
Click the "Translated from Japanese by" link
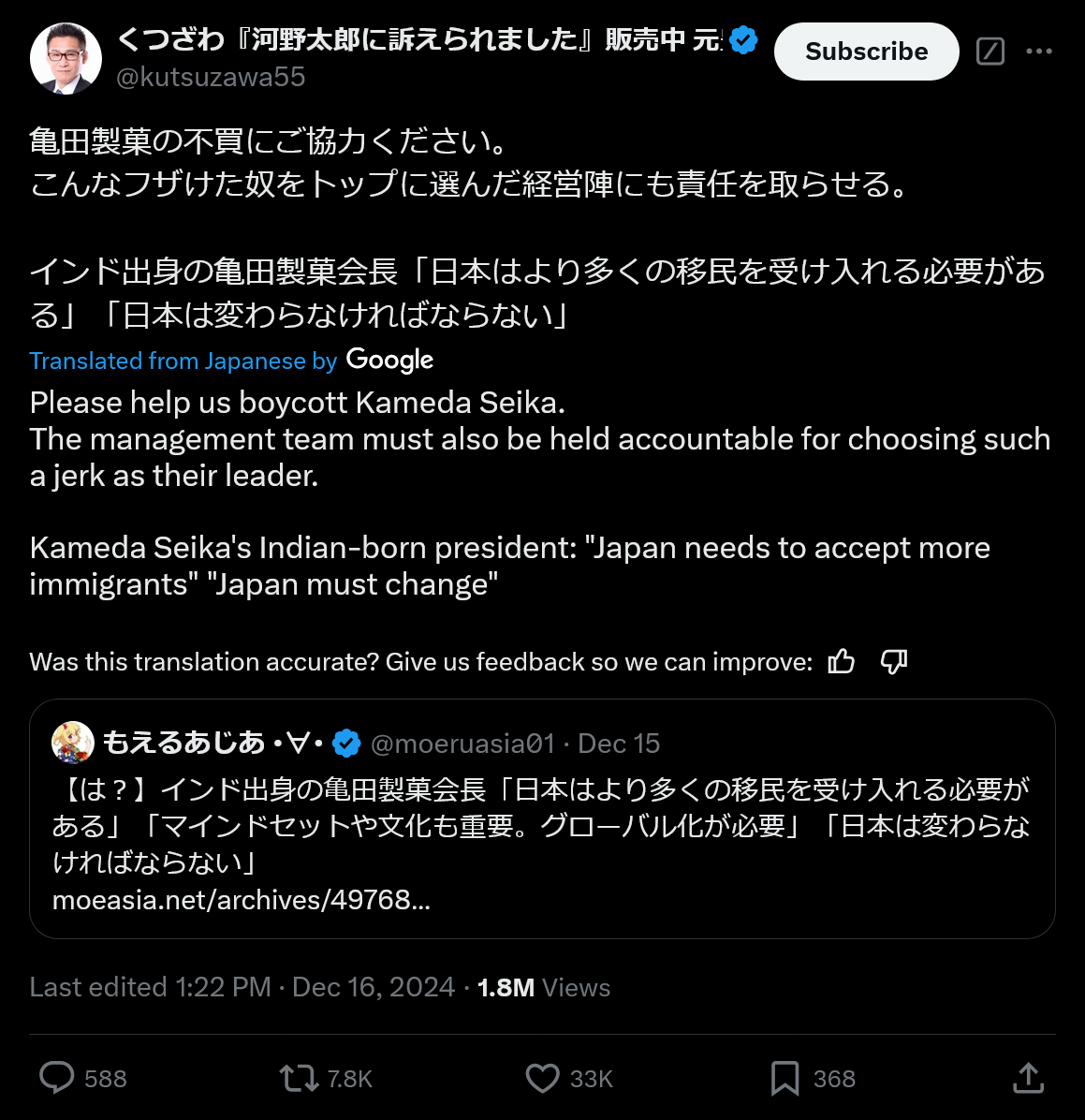183,361
